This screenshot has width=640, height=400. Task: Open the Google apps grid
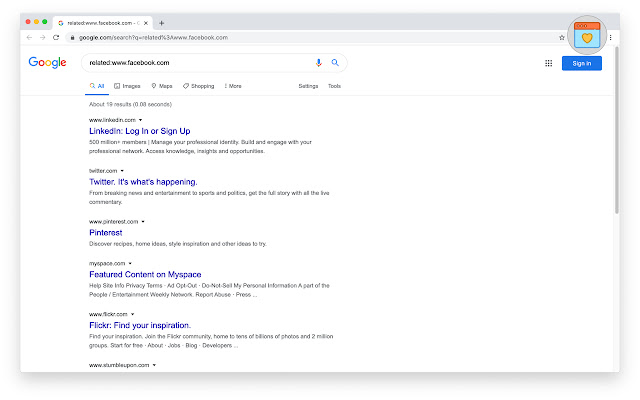548,63
